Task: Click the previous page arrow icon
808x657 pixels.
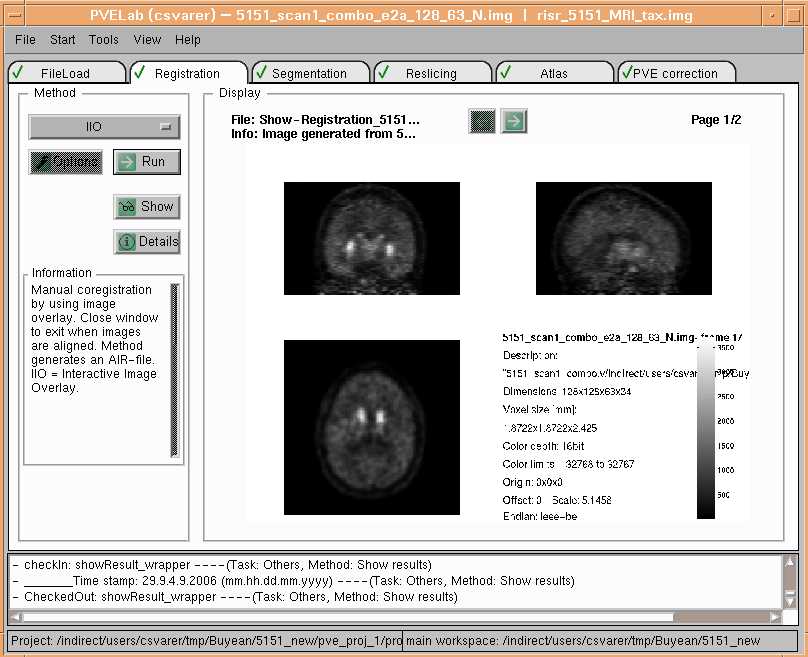Action: coord(483,121)
